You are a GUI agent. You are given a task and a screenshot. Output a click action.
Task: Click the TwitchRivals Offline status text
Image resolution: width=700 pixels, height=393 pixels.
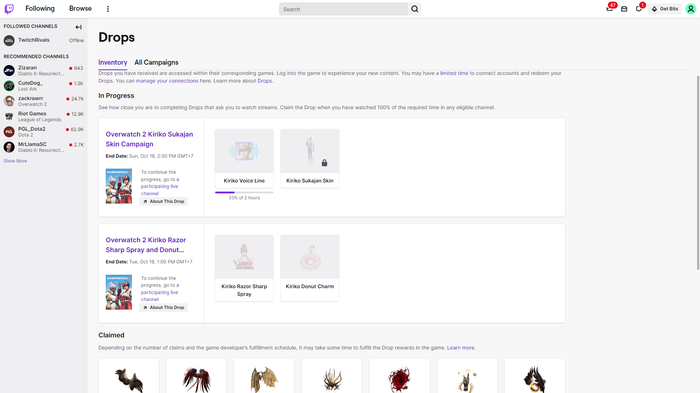(76, 40)
